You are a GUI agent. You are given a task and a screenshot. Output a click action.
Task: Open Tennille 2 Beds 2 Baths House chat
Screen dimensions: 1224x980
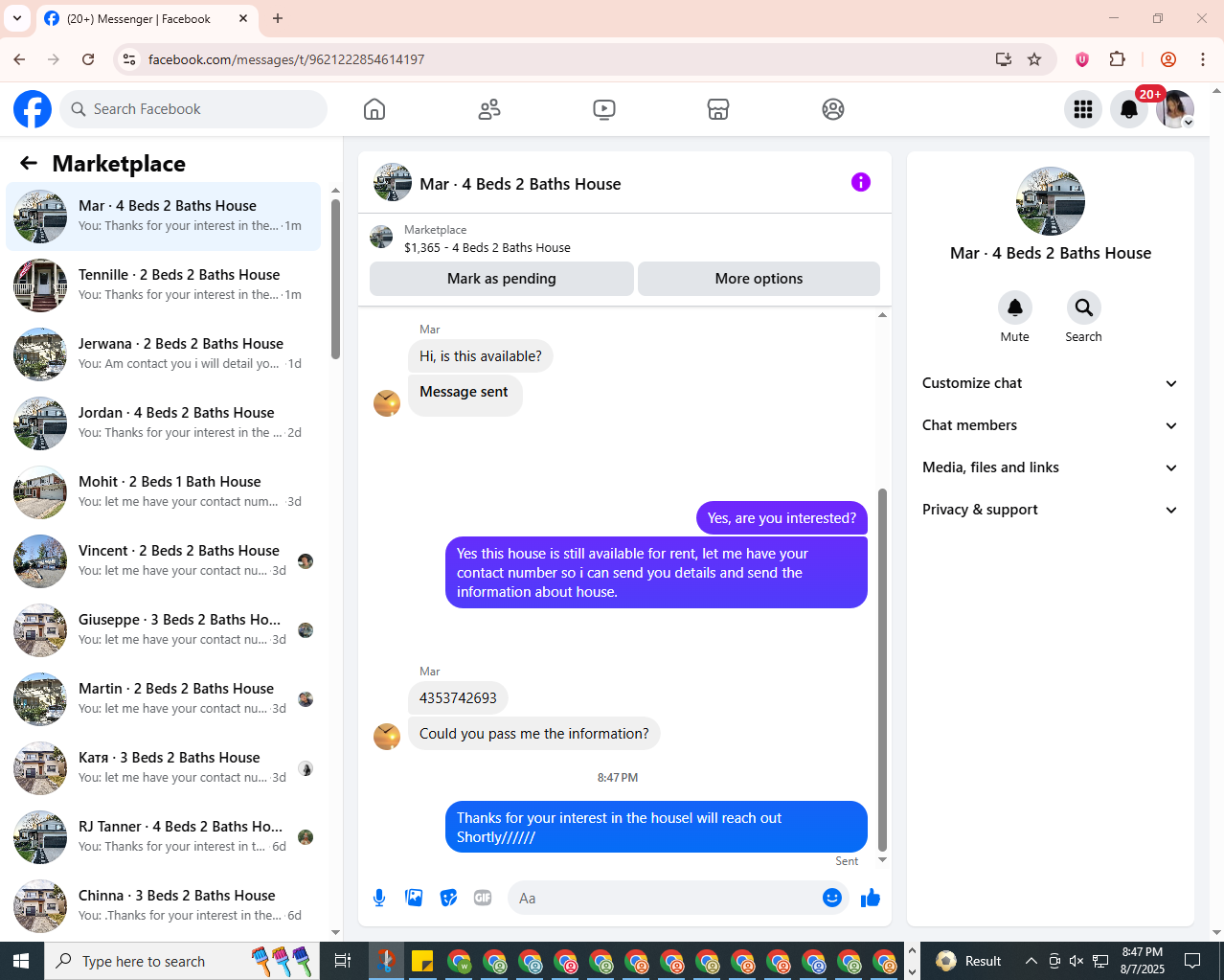(164, 285)
